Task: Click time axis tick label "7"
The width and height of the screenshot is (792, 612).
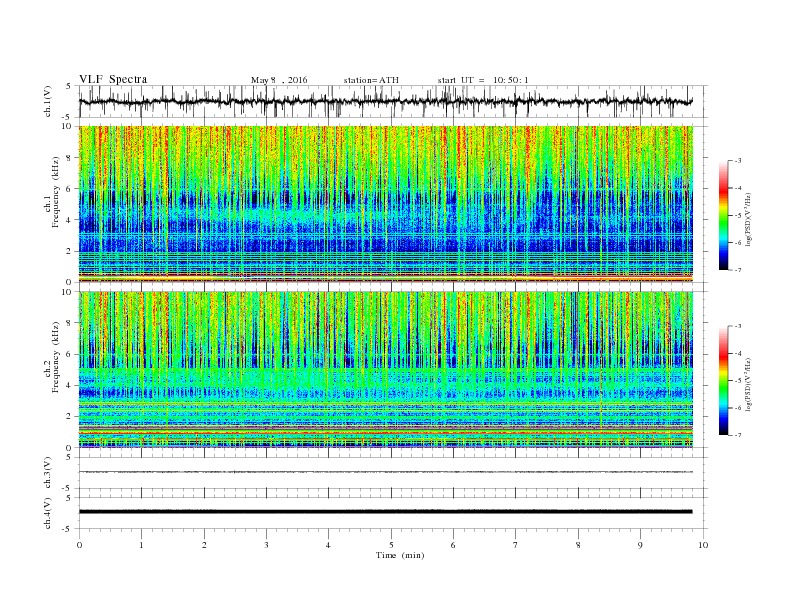Action: tap(516, 545)
